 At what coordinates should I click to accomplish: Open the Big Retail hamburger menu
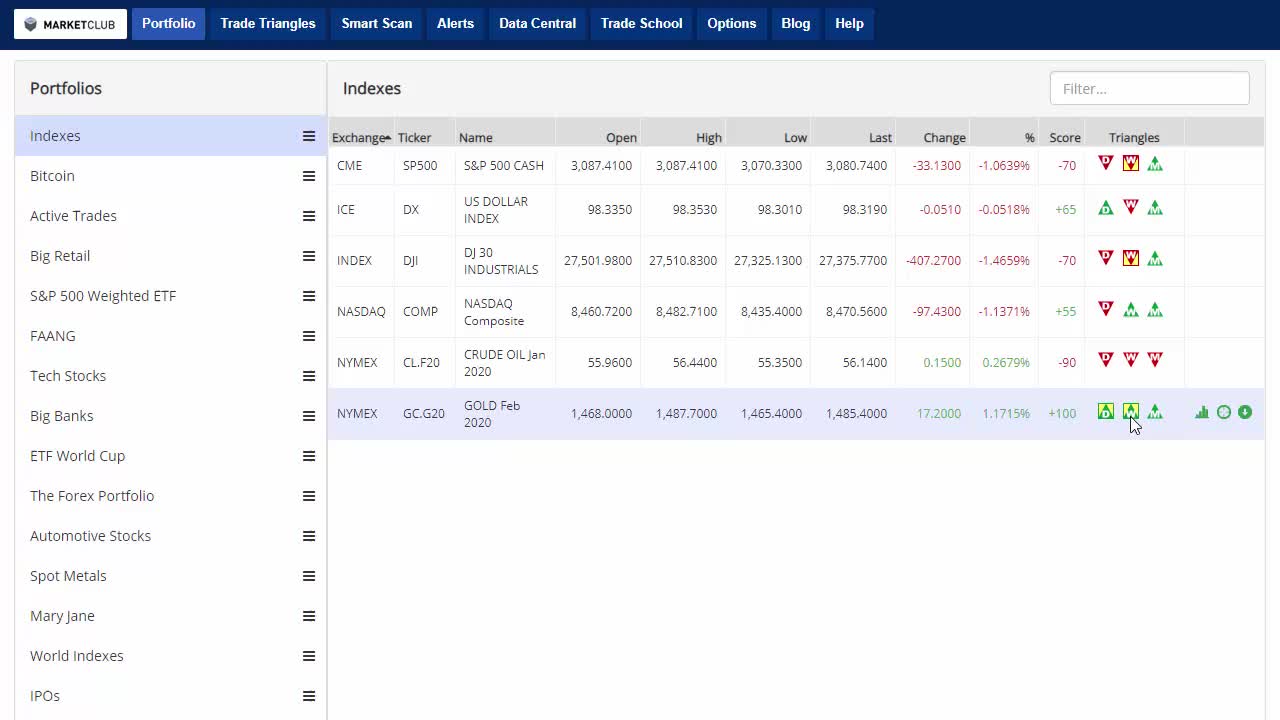[309, 256]
